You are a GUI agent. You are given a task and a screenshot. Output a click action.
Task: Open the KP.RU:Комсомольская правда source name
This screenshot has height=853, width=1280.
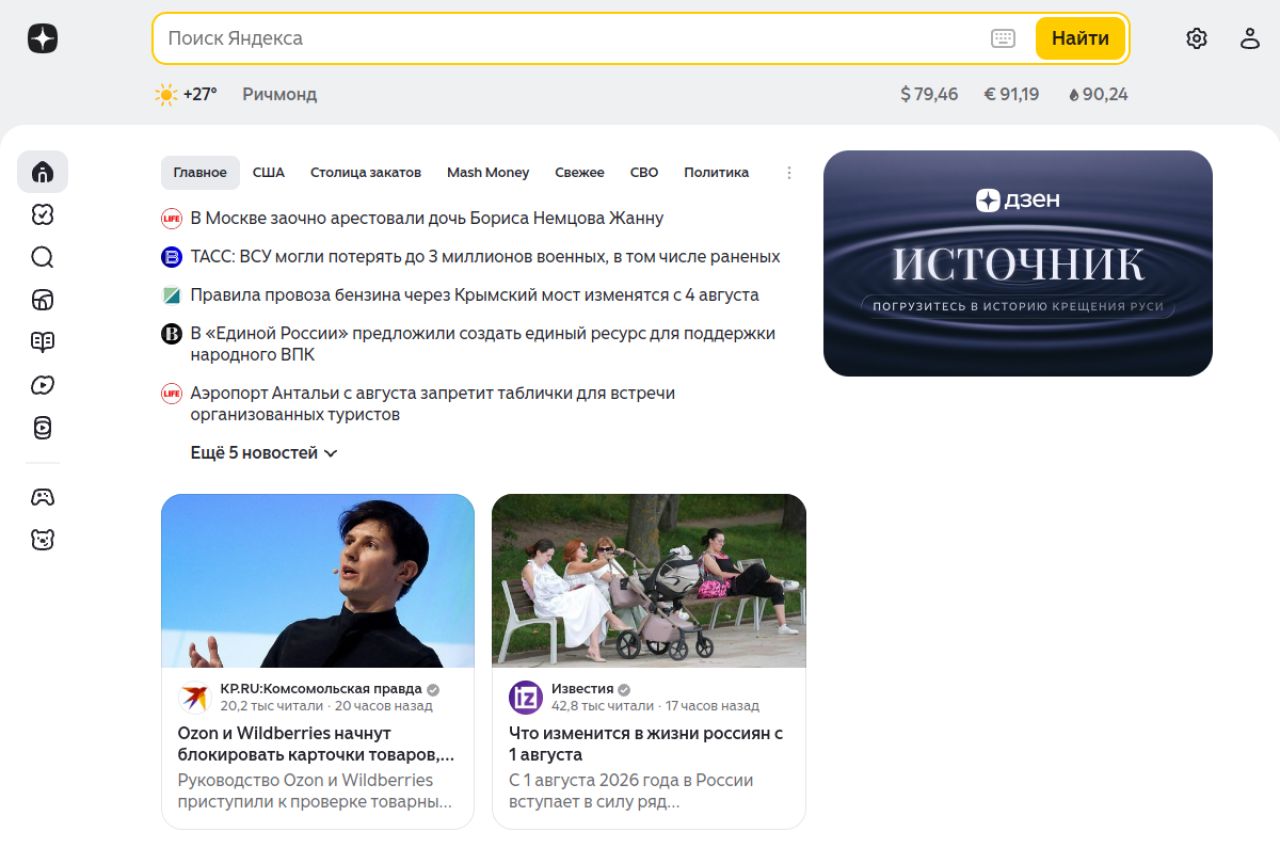321,689
